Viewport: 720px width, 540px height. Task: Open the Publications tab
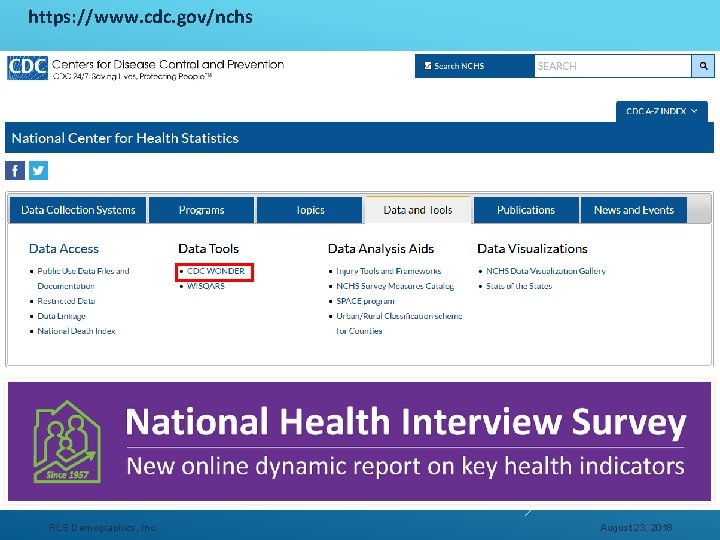click(526, 210)
